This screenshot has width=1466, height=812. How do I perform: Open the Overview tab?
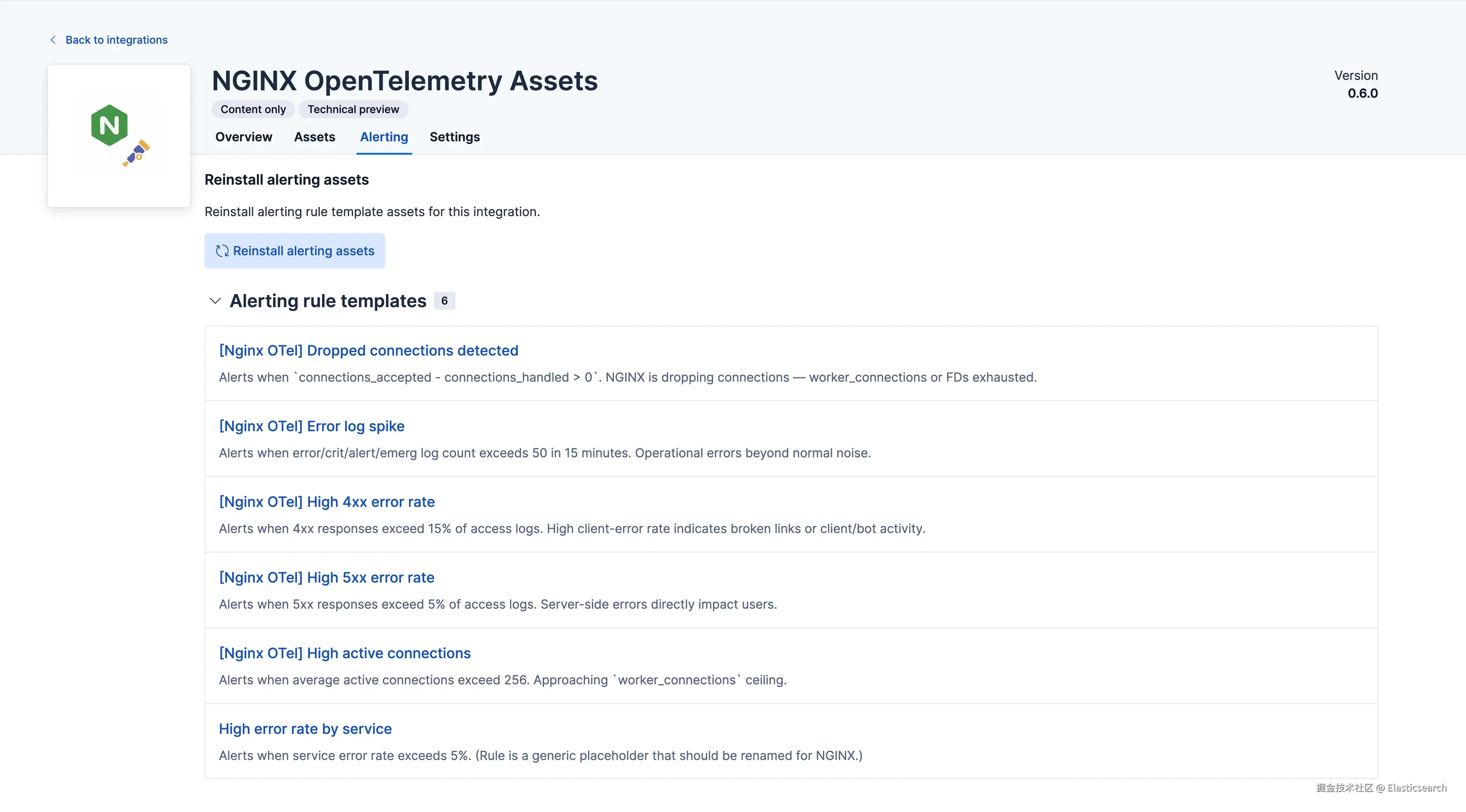(244, 137)
